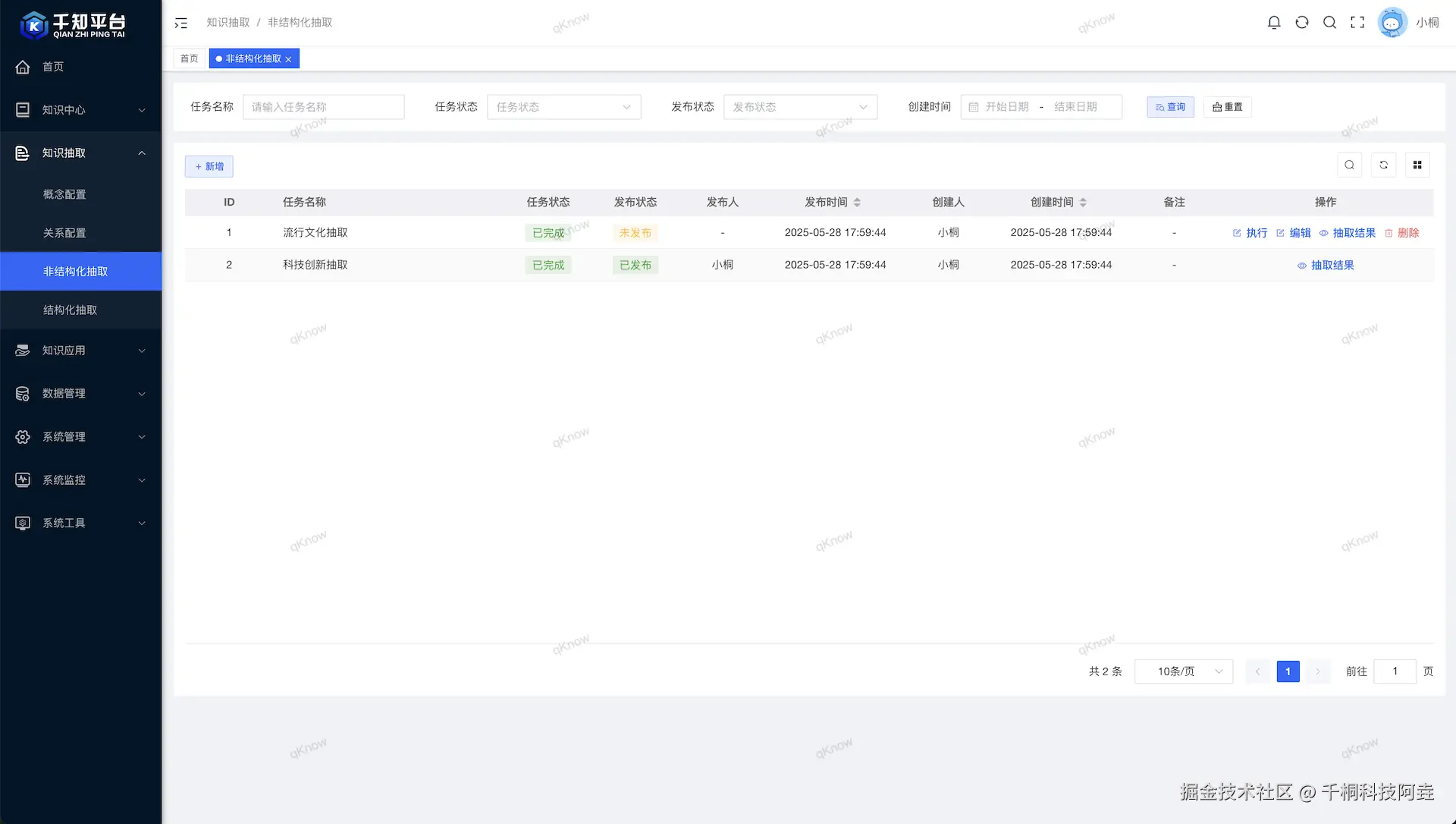Open the 10条/页 page size dropdown

(1183, 671)
